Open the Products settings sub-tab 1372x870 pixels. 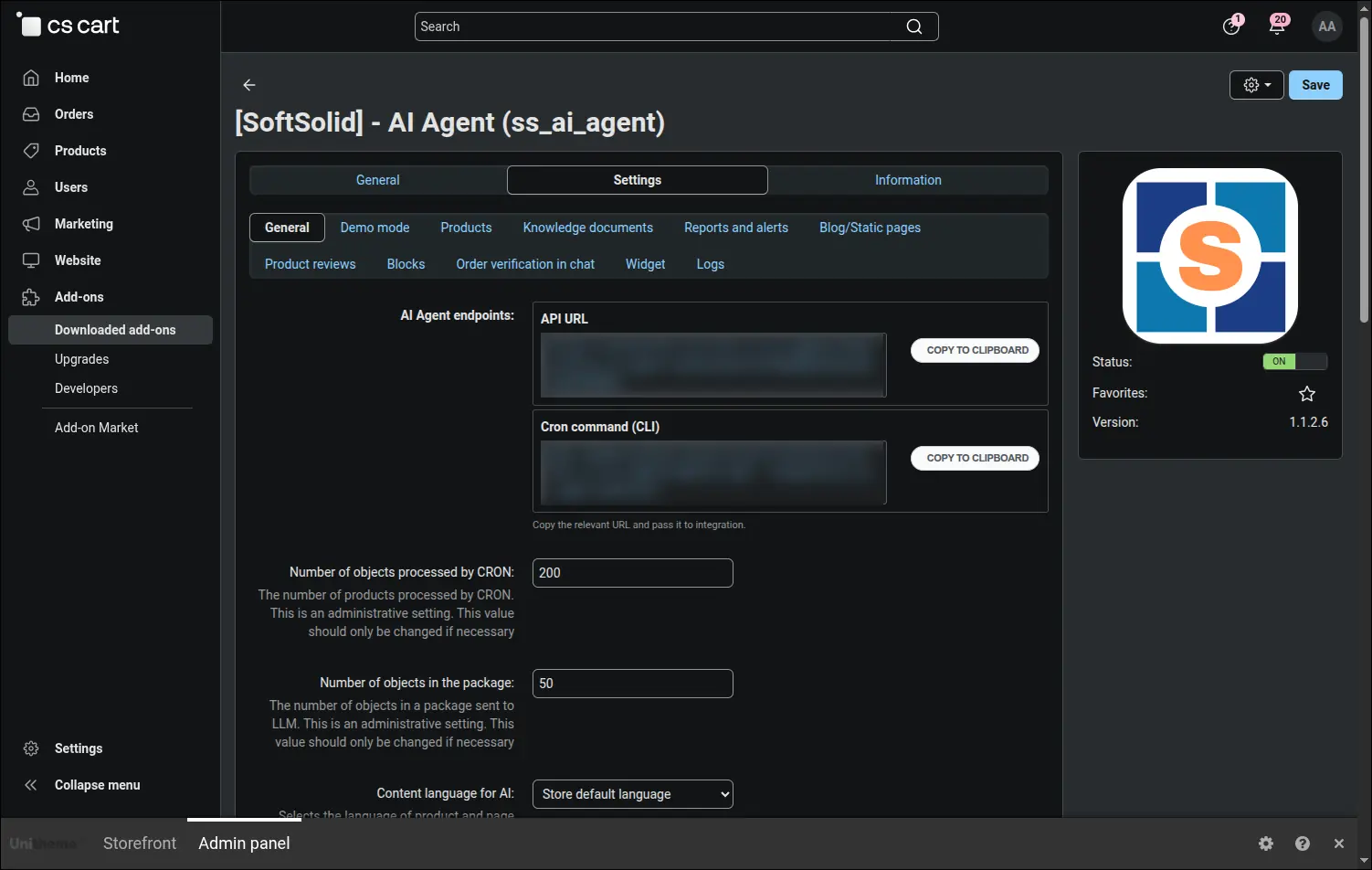point(466,228)
